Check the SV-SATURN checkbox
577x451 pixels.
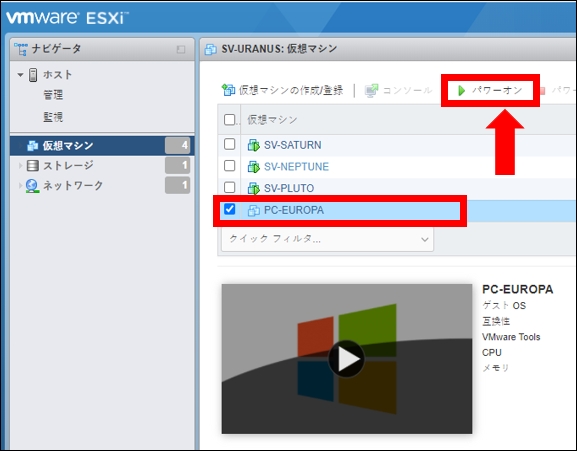pyautogui.click(x=229, y=144)
